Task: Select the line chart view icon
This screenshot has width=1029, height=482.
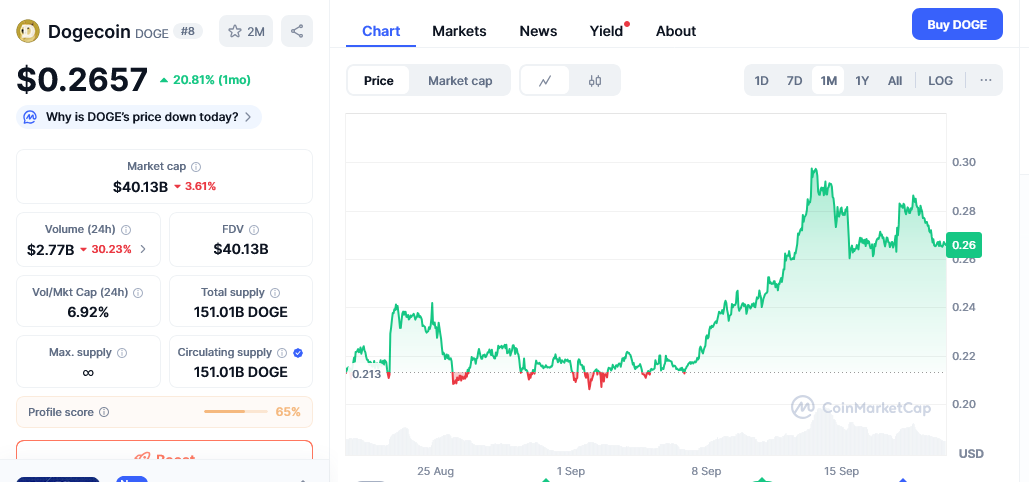Action: 545,81
